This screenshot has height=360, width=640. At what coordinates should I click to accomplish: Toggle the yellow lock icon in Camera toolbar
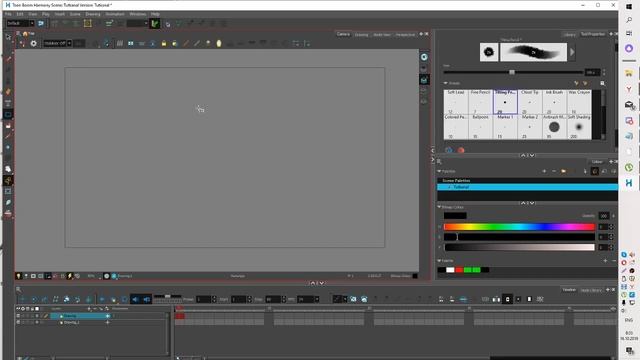[164, 43]
